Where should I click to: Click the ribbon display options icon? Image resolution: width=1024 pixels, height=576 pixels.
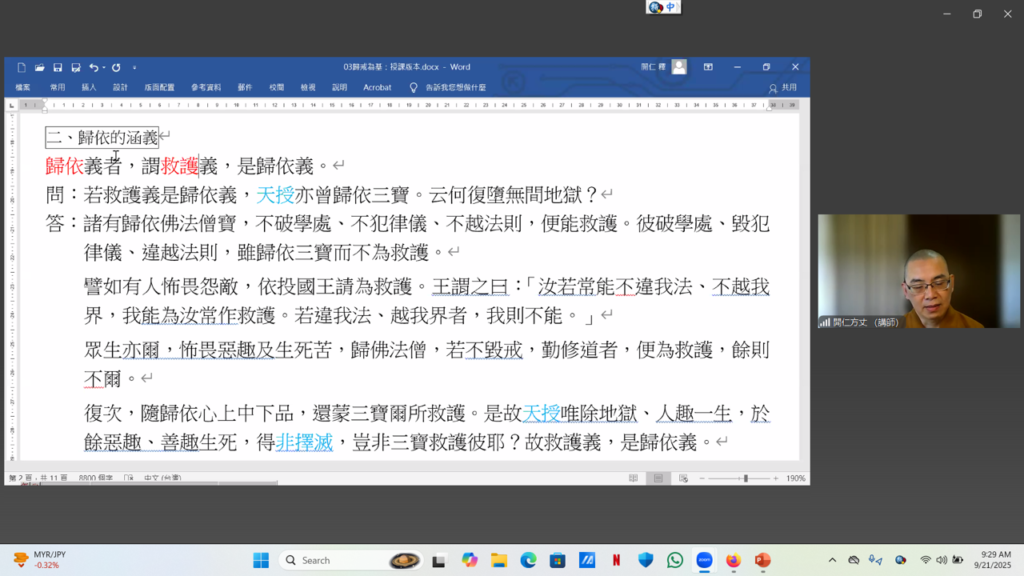[708, 67]
